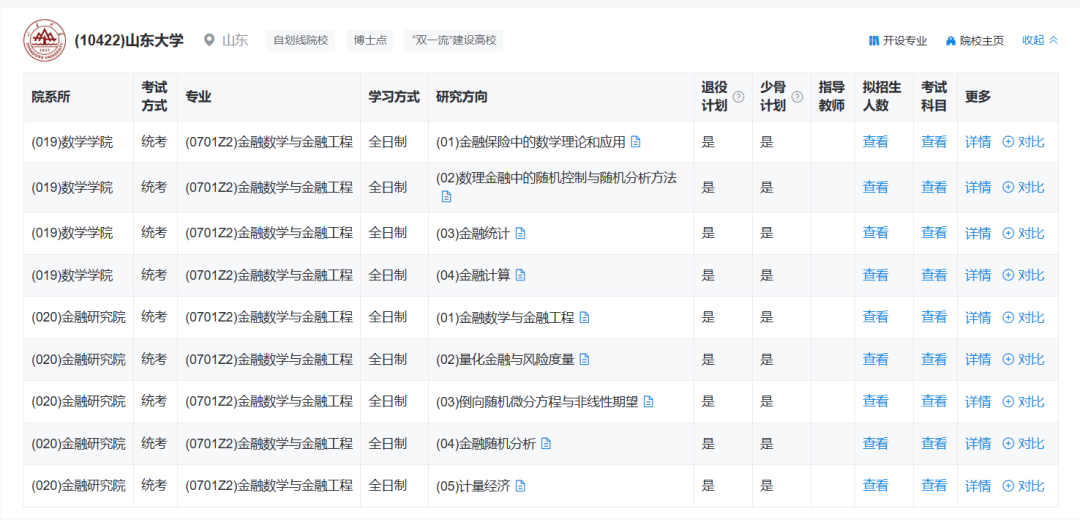View 拟招生人数 for 数理金融中的随机控制 row

[875, 187]
